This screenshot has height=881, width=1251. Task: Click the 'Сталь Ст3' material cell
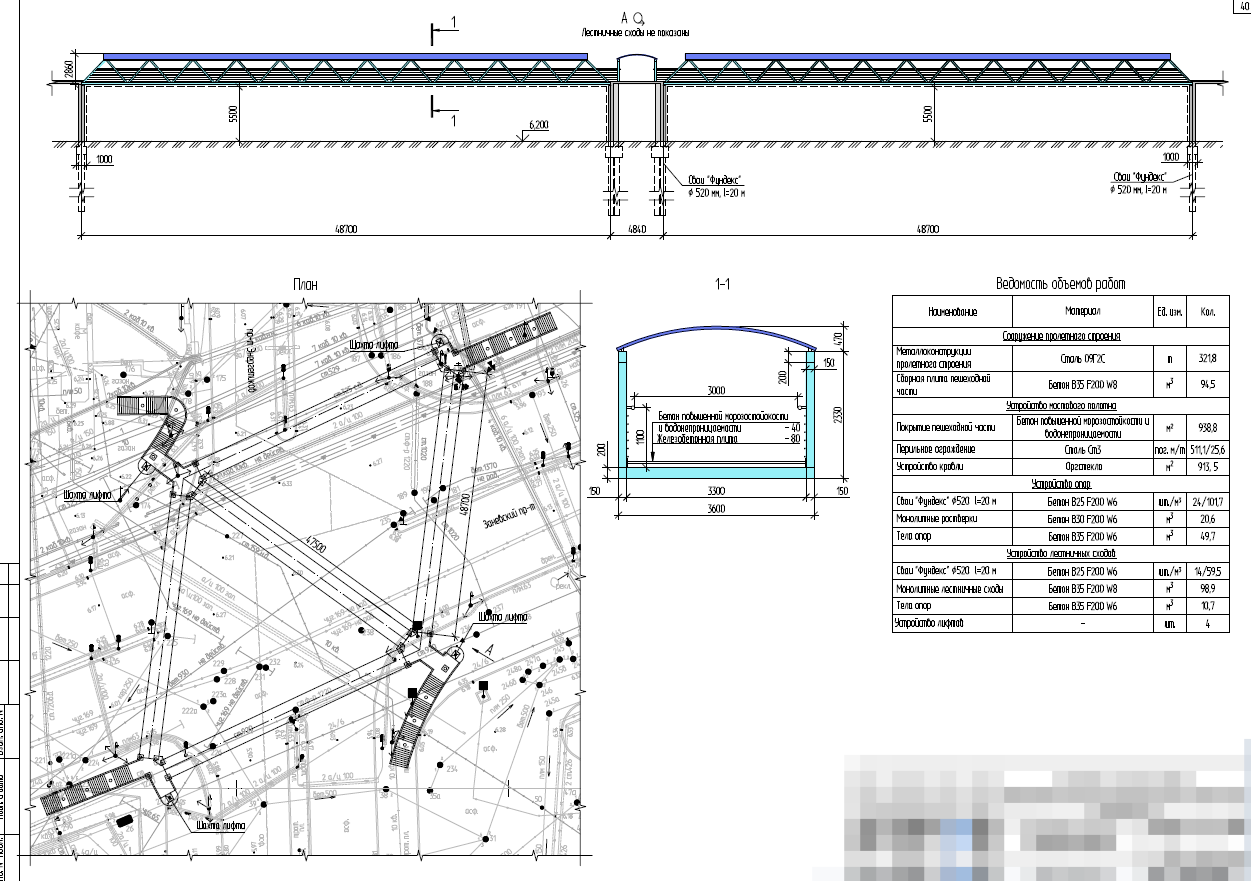tap(1082, 450)
